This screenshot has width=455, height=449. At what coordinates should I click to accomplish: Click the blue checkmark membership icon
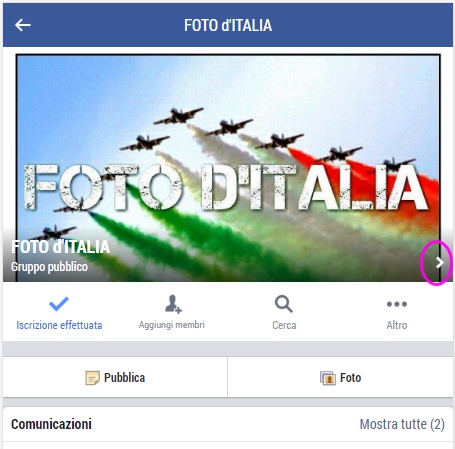point(59,304)
